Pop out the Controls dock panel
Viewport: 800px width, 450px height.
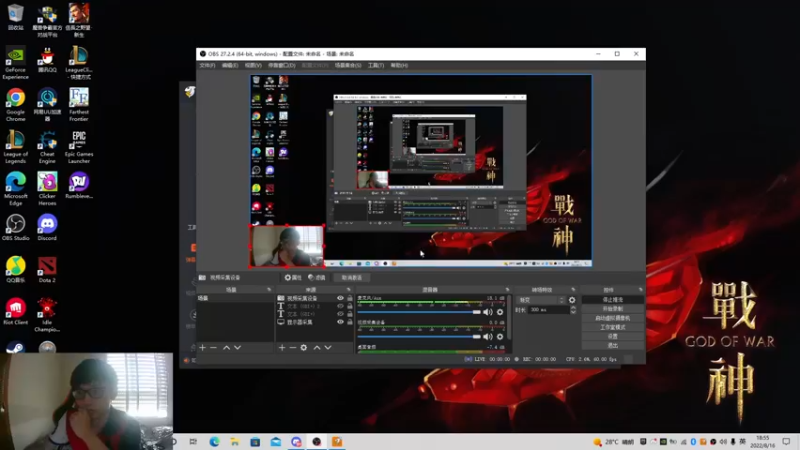[640, 290]
